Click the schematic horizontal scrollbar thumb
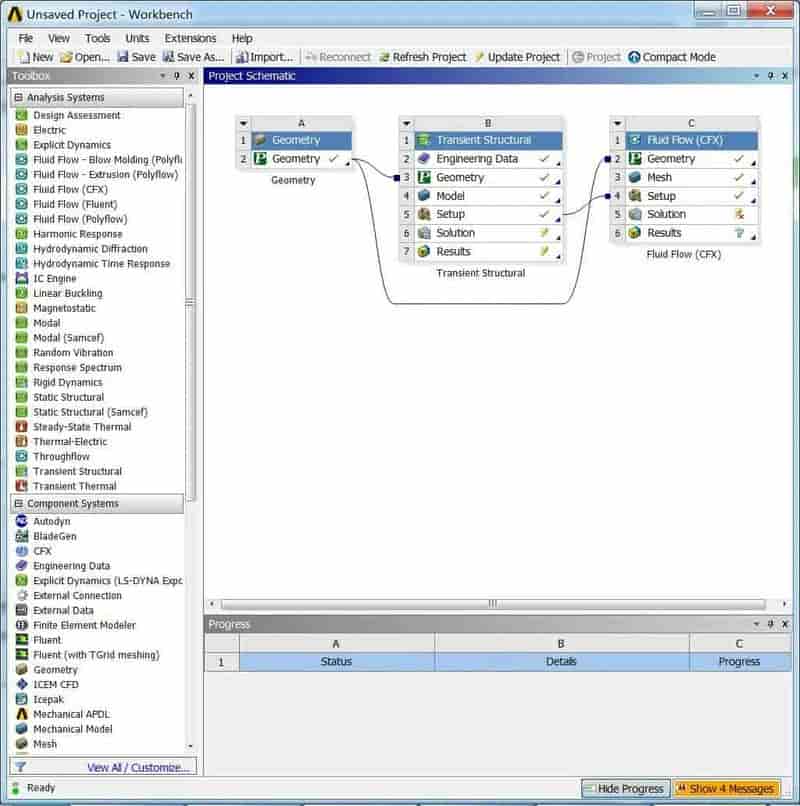Image resolution: width=800 pixels, height=806 pixels. click(x=493, y=603)
